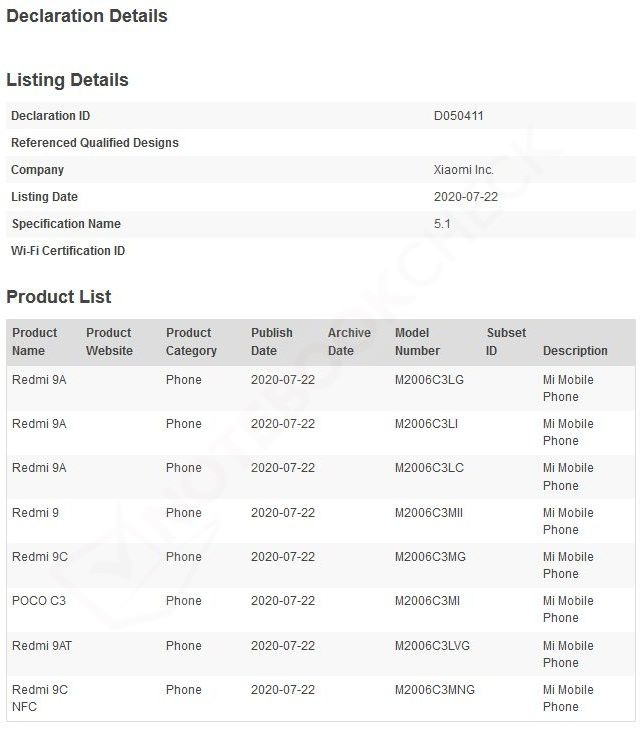Select the Description column header

point(575,351)
